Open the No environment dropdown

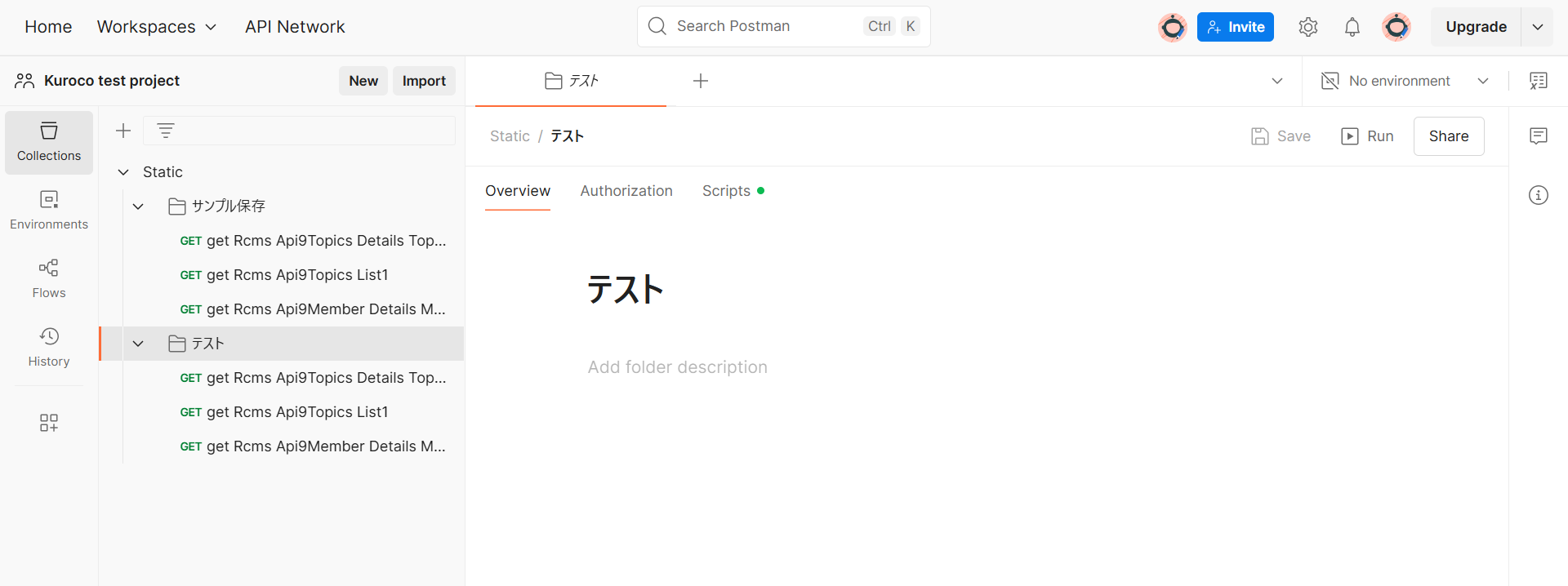coord(1405,81)
